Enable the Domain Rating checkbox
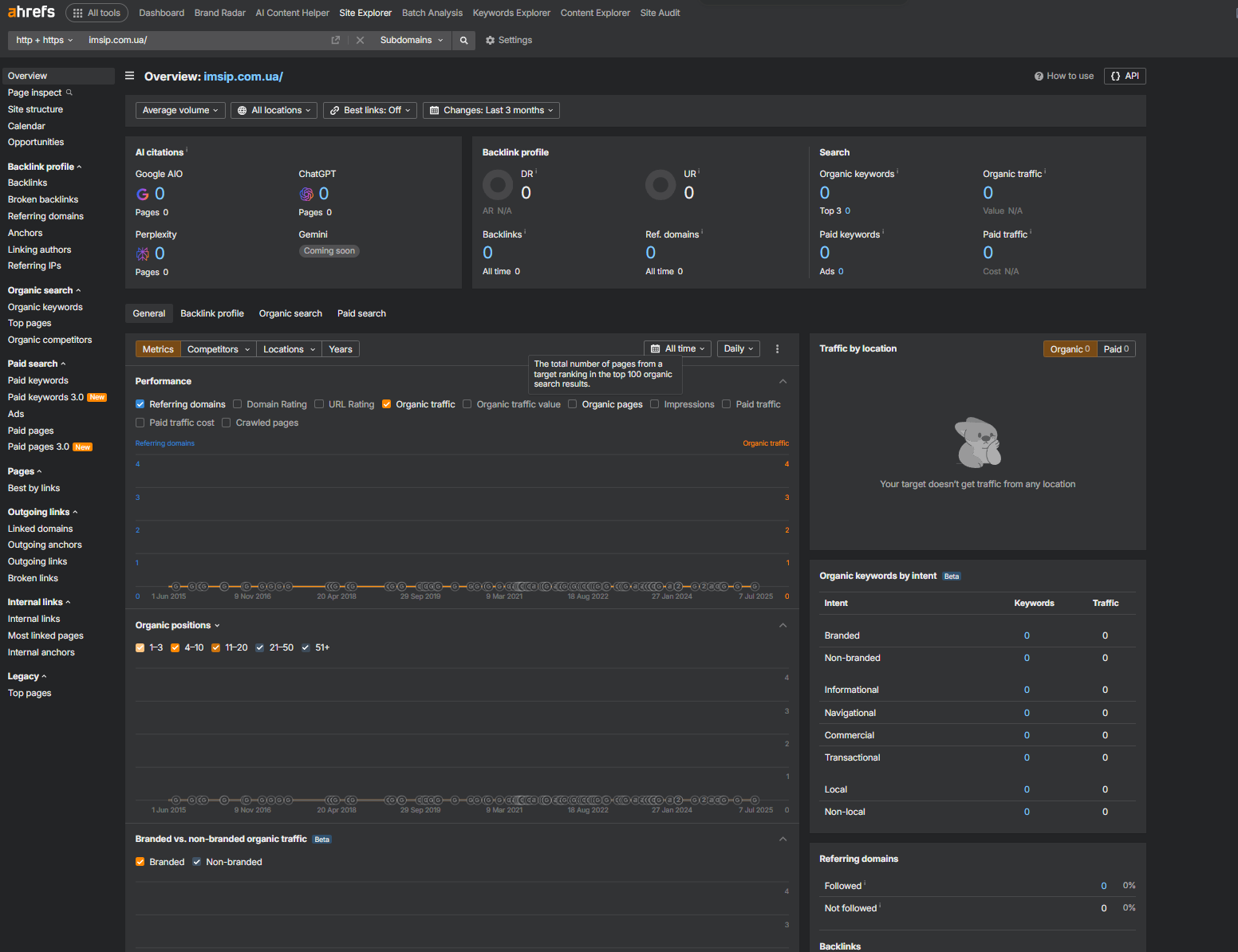The width and height of the screenshot is (1238, 952). (x=238, y=404)
